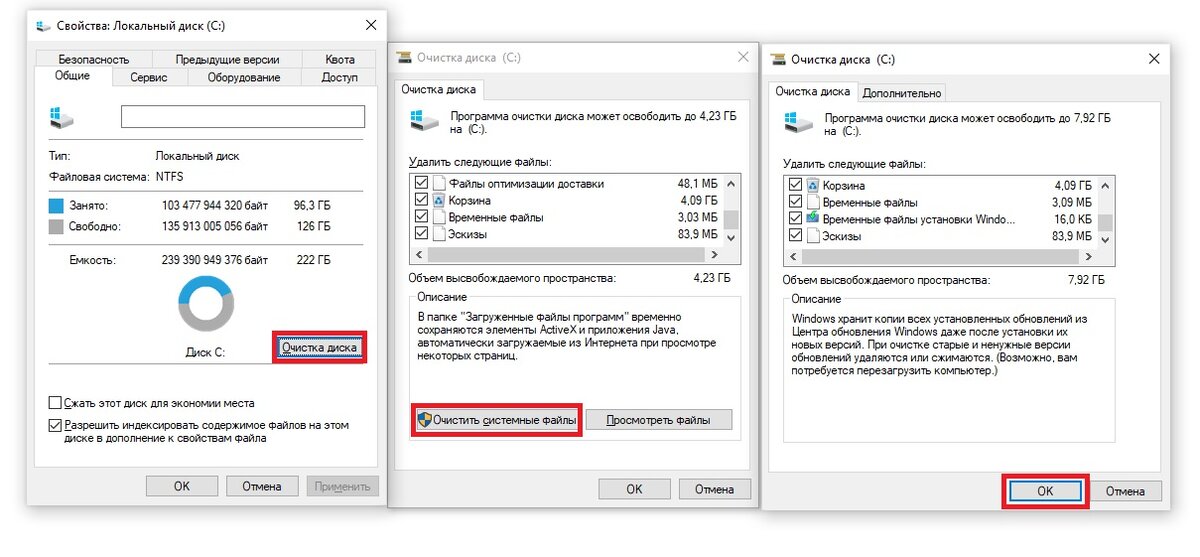Image resolution: width=1200 pixels, height=557 pixels.
Task: Click scroll down arrow in middle file list
Action: point(732,237)
